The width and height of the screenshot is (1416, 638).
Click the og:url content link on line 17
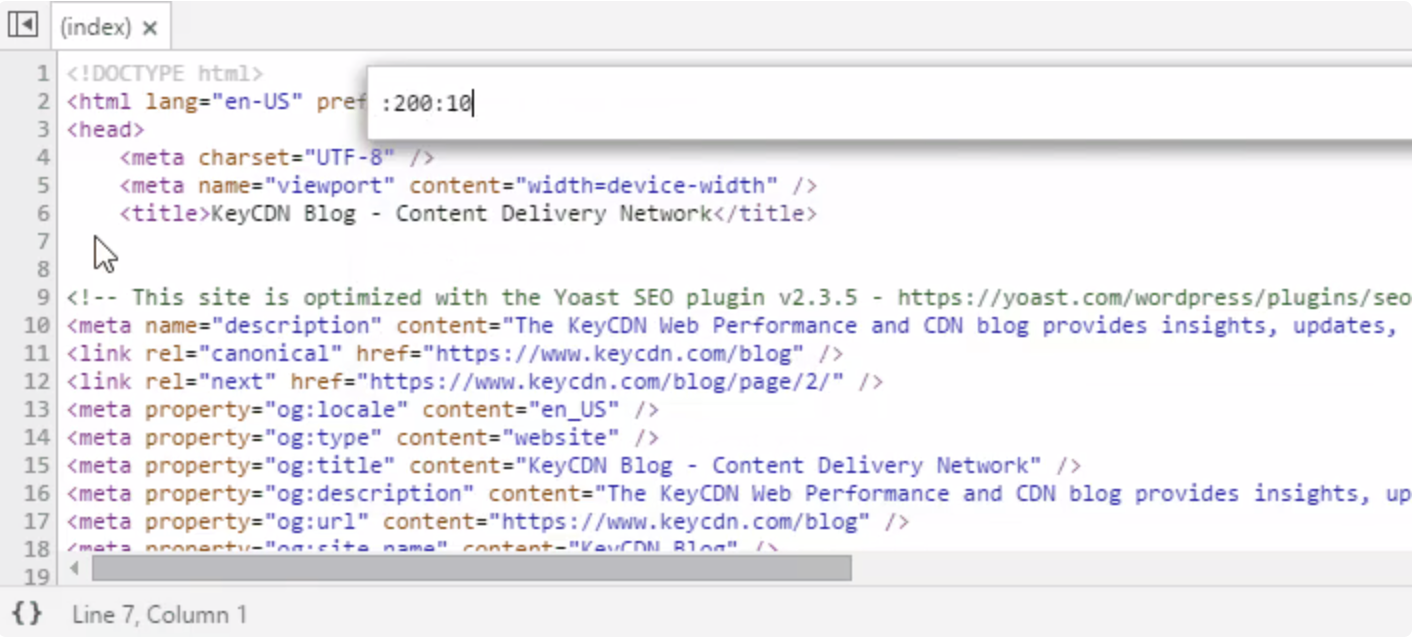[679, 522]
